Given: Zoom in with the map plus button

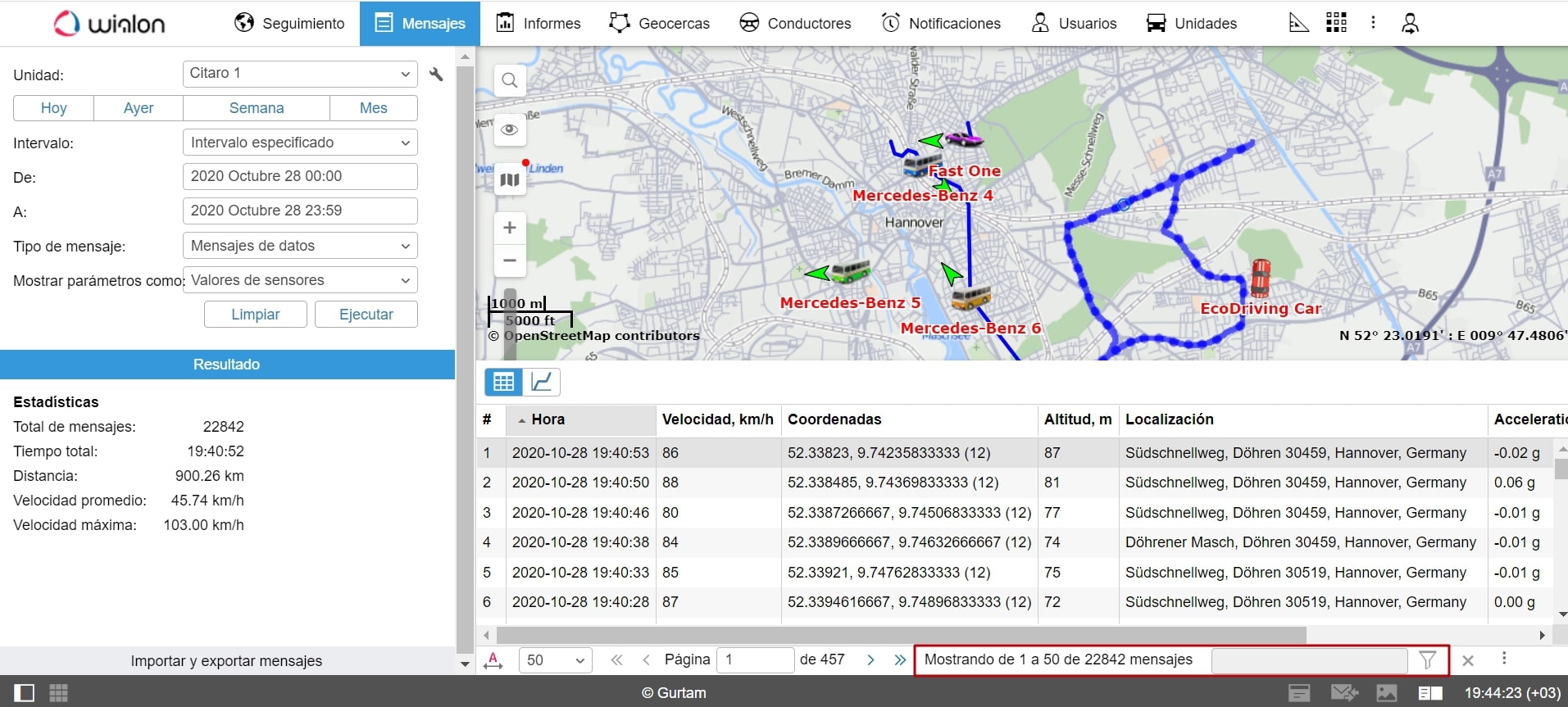Looking at the screenshot, I should click(x=510, y=228).
